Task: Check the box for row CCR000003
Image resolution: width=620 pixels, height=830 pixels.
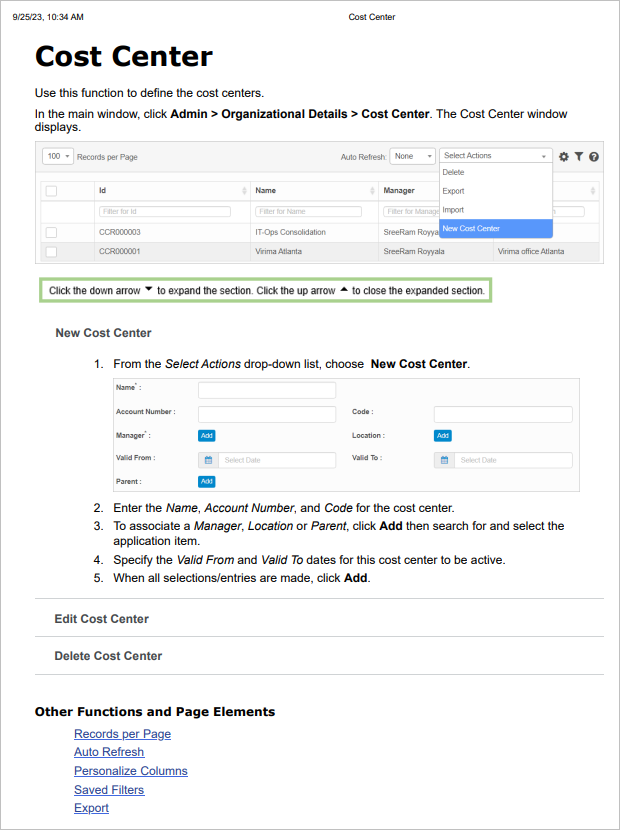Action: [51, 232]
